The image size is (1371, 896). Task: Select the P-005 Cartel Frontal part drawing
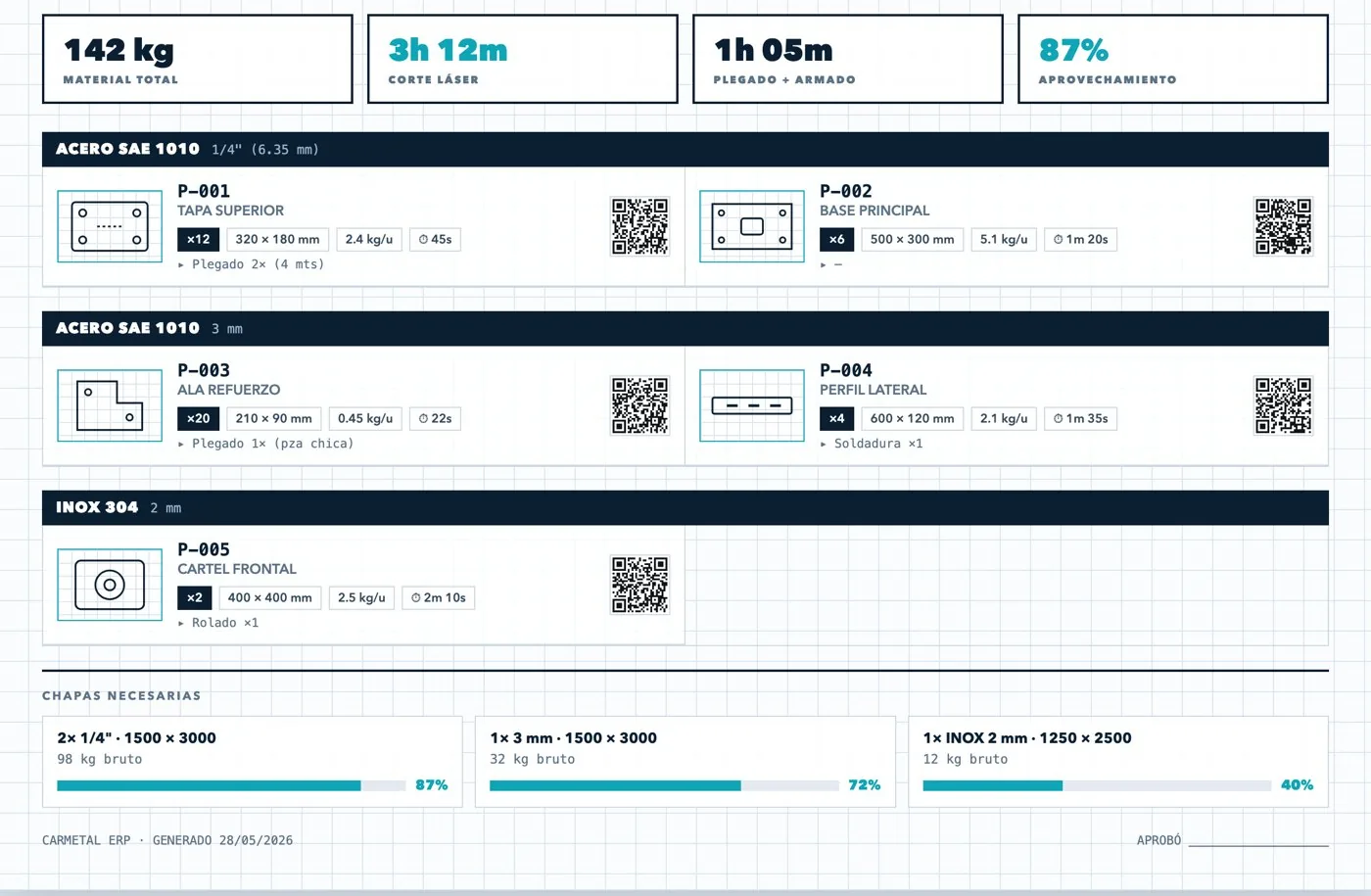110,585
